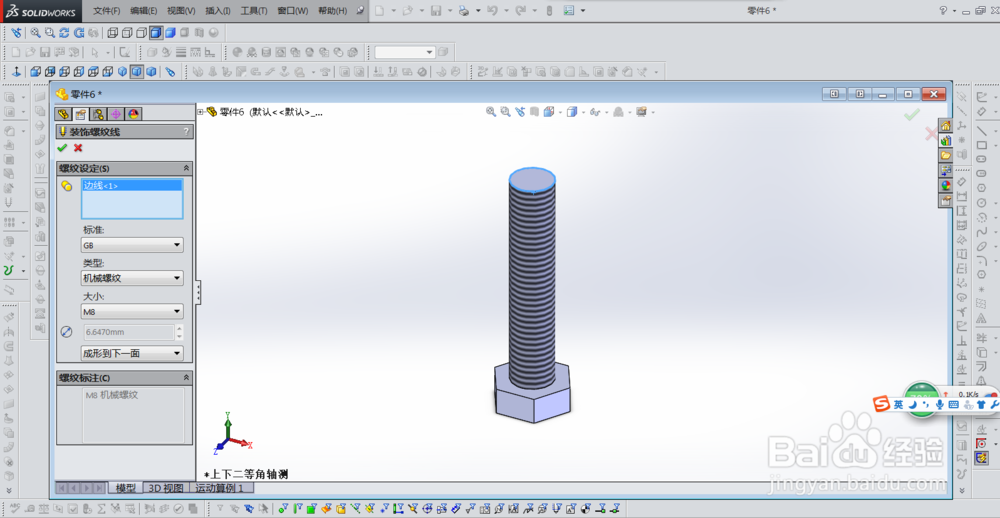The height and width of the screenshot is (518, 1000).
Task: Click Zoom to Fit in viewport toolbar
Action: tap(490, 112)
